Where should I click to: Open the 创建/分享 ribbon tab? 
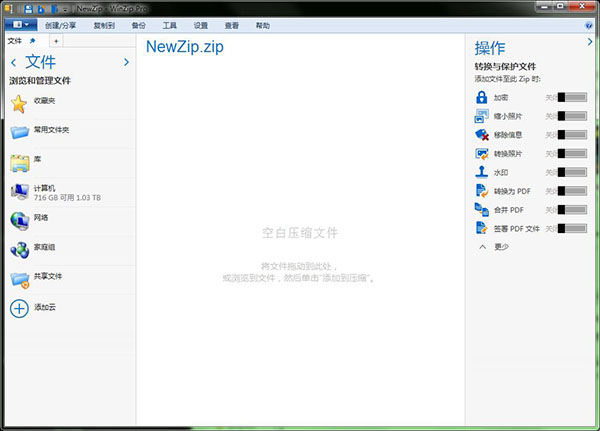[60, 25]
